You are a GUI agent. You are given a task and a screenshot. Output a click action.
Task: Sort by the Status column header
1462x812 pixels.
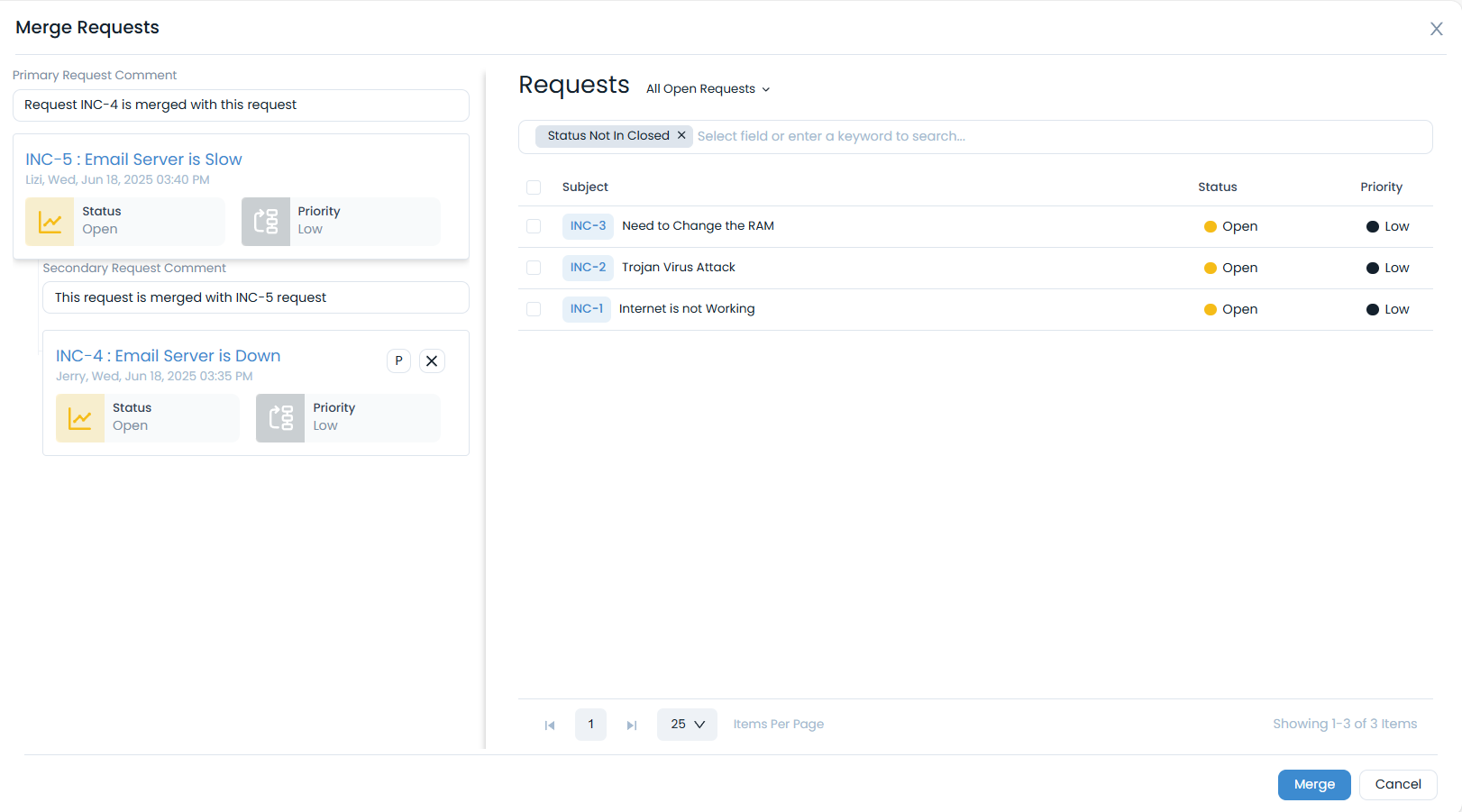(1217, 187)
